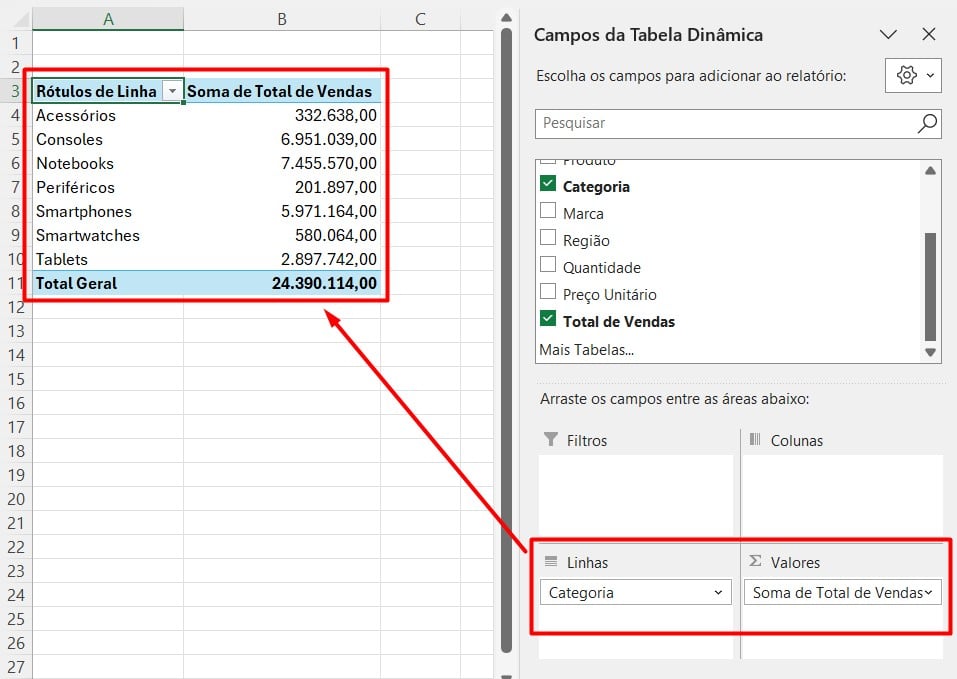957x679 pixels.
Task: Click the Filtros area funnel icon
Action: click(x=551, y=439)
